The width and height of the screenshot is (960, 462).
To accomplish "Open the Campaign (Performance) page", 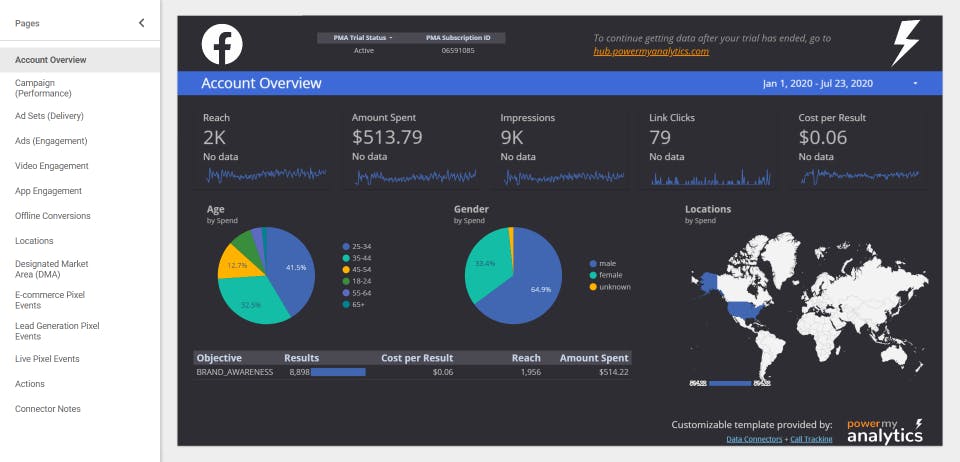I will click(43, 88).
